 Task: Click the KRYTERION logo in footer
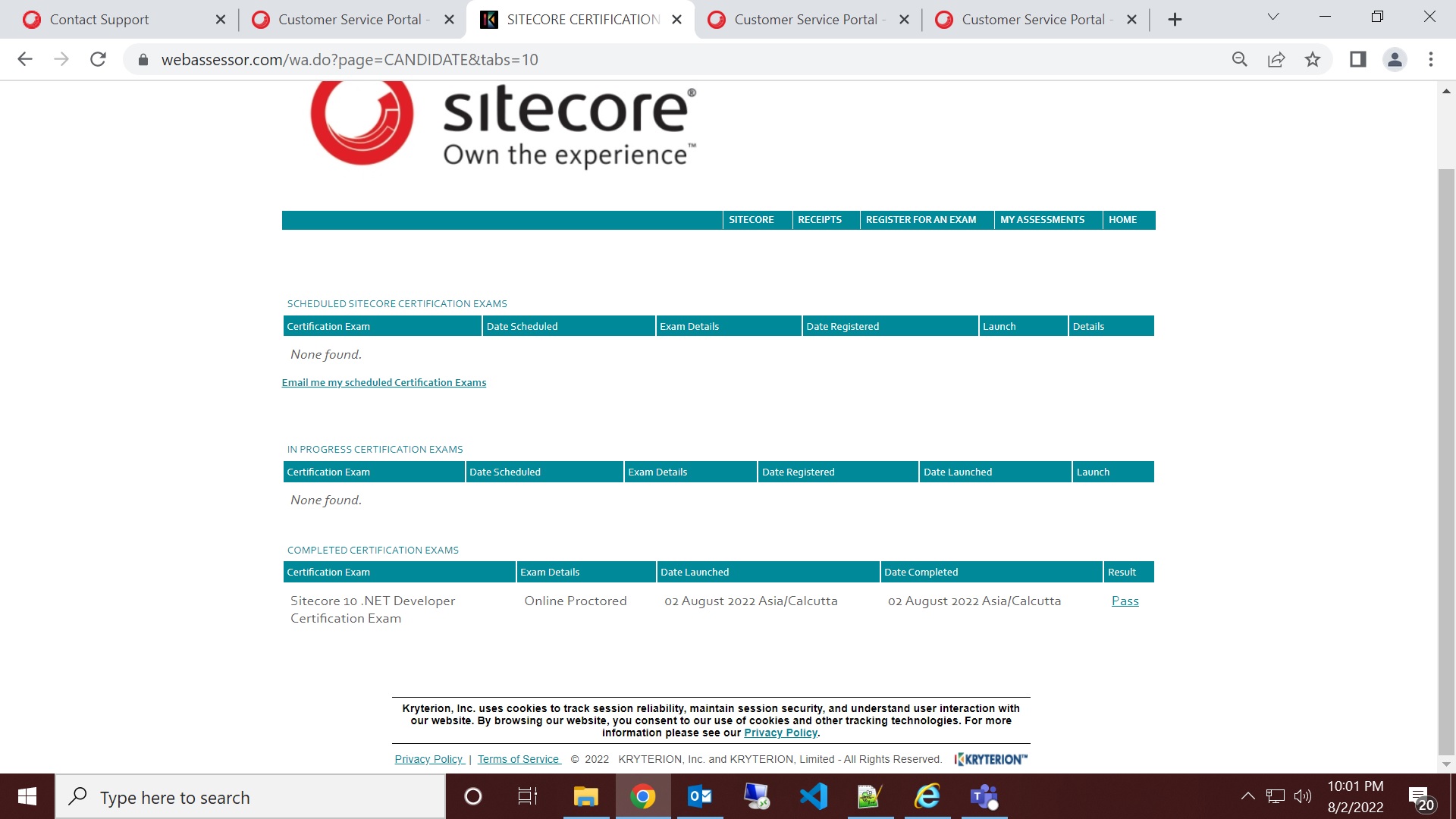(990, 759)
